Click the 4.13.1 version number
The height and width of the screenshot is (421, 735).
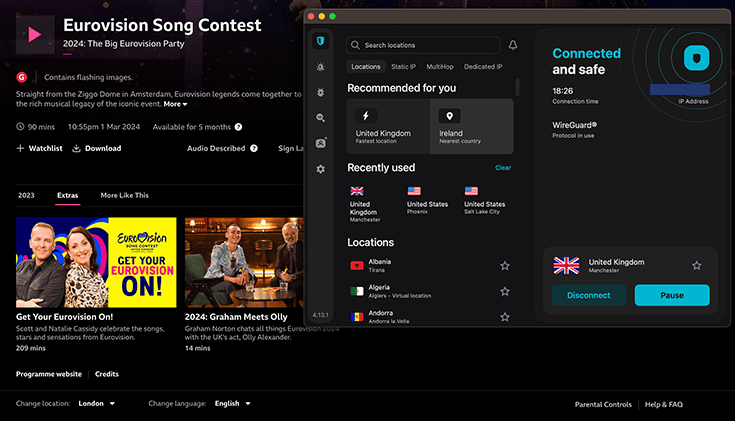click(321, 315)
